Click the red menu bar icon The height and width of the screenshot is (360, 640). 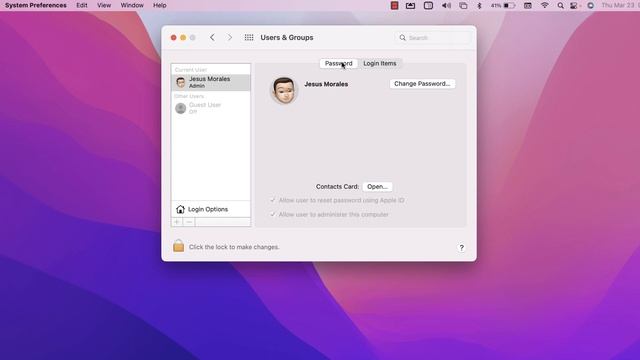[x=394, y=5]
